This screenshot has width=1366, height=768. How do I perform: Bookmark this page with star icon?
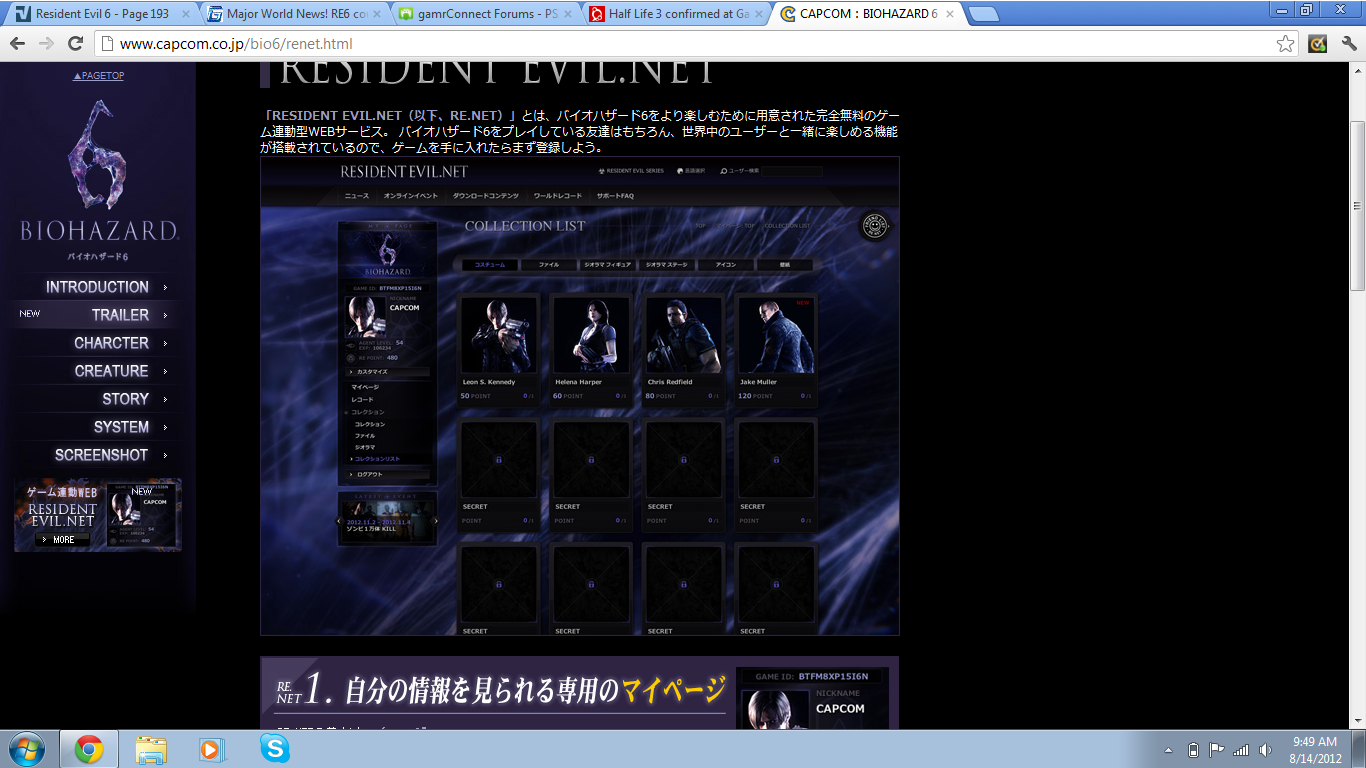(x=1285, y=44)
